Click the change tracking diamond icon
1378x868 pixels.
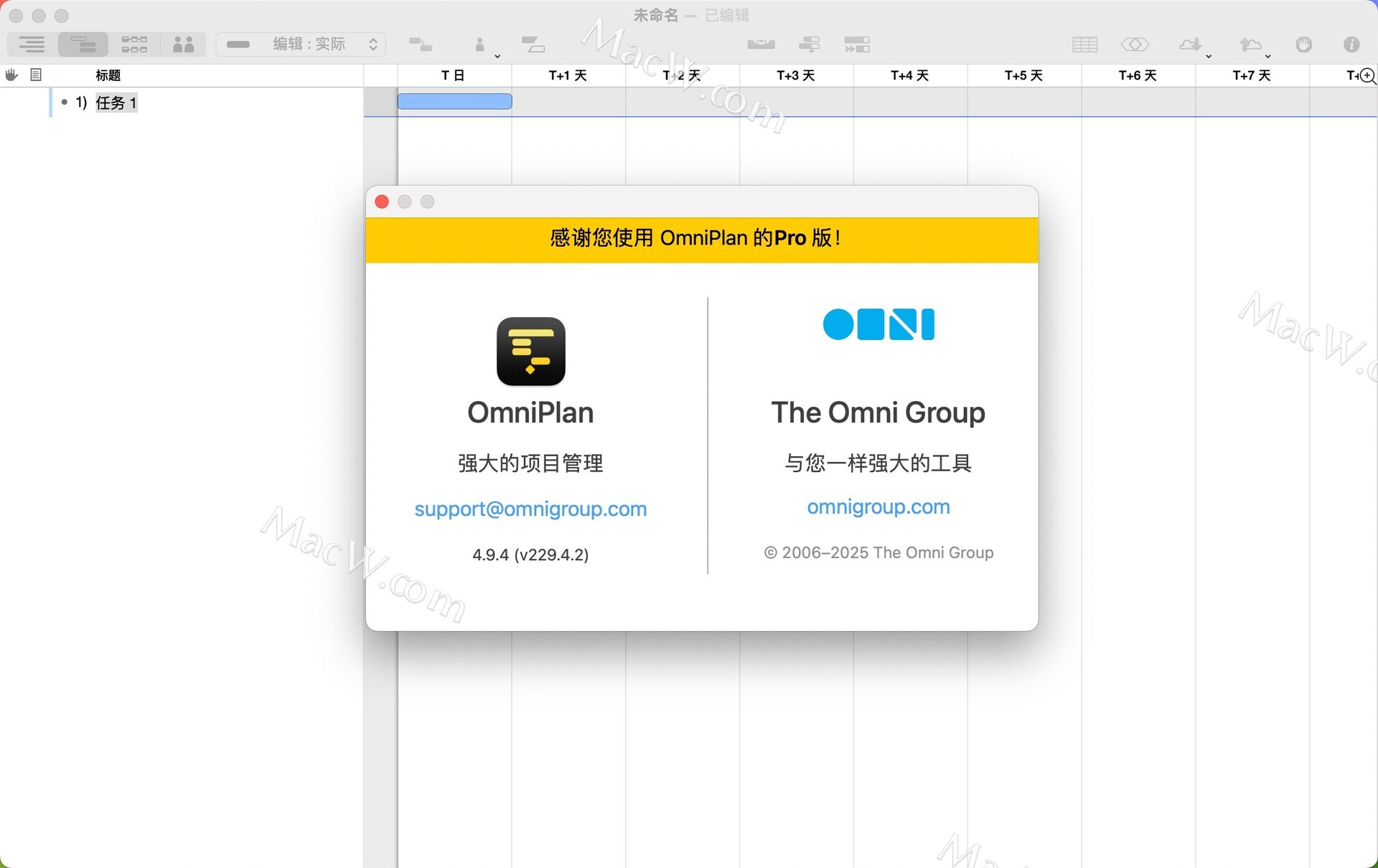tap(1135, 44)
